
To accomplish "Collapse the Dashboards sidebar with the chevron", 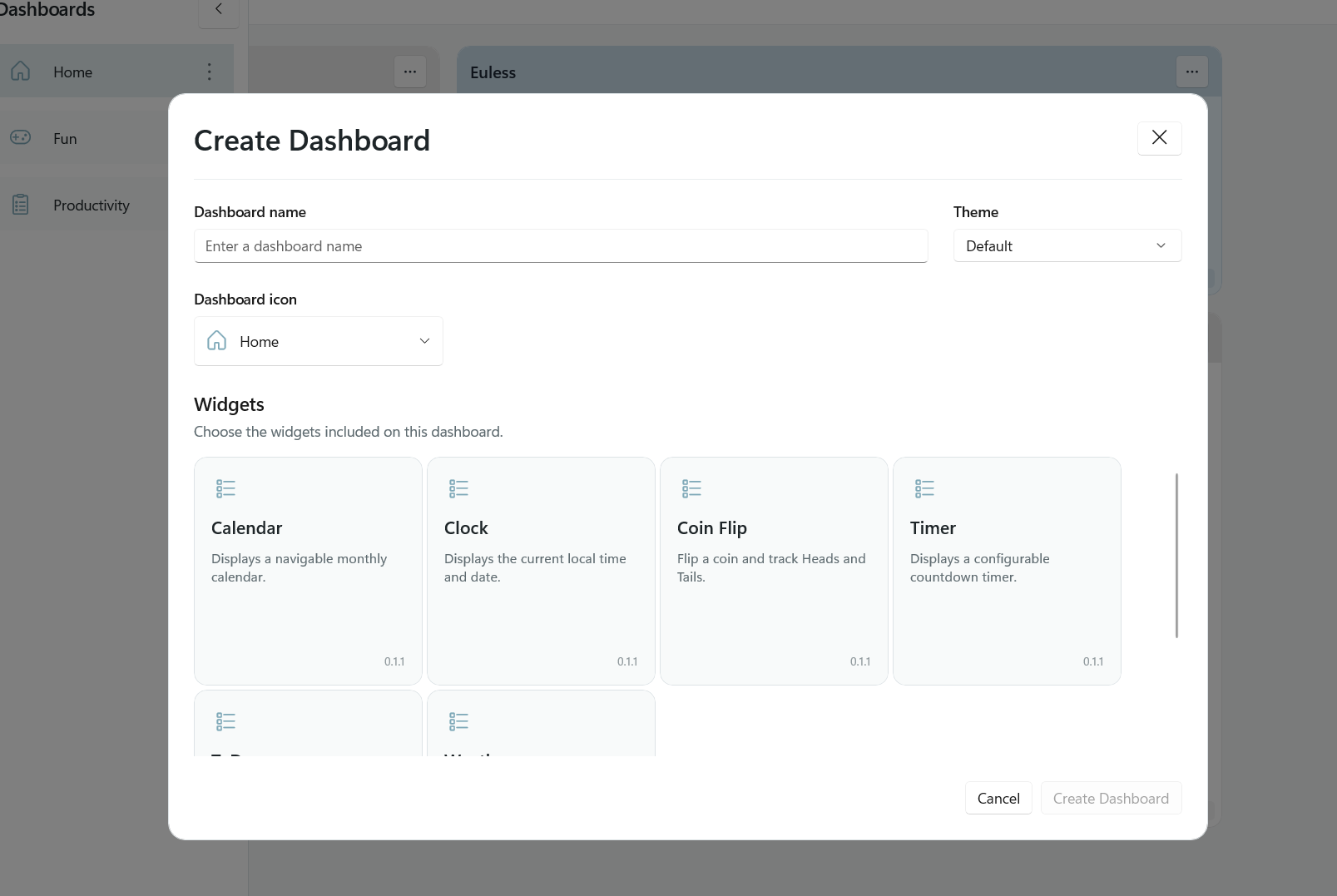I will (219, 10).
